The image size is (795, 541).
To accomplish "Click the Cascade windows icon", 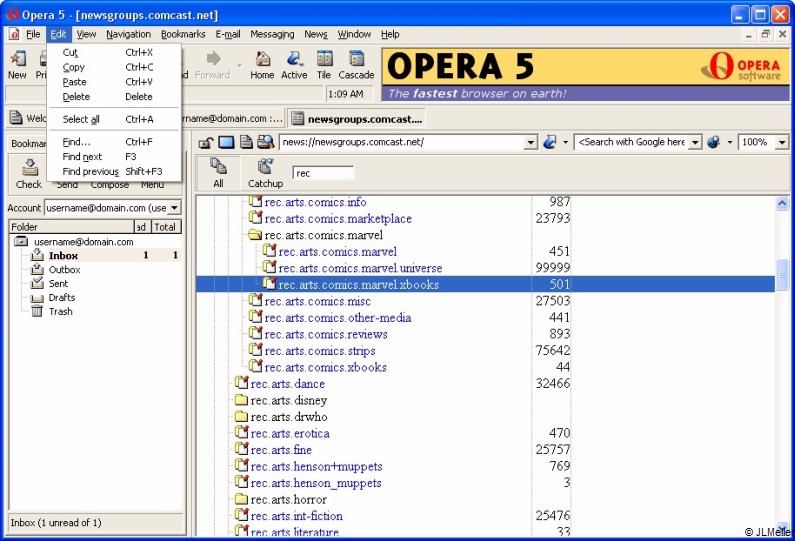I will point(356,59).
